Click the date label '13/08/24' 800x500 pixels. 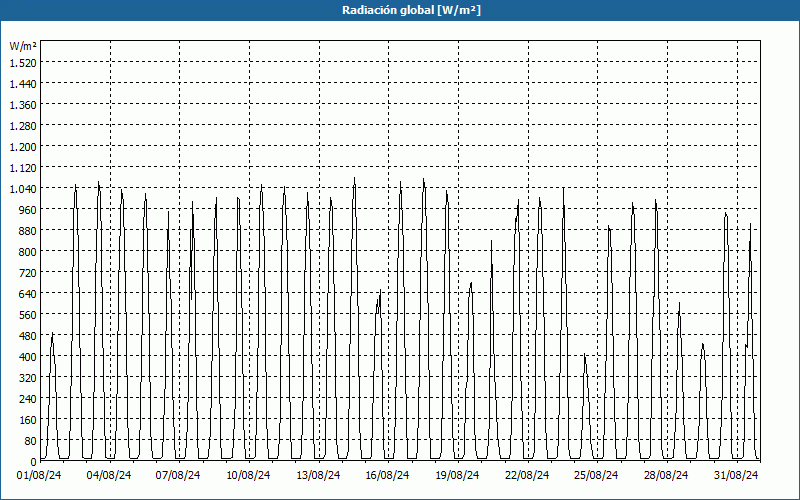pyautogui.click(x=318, y=476)
